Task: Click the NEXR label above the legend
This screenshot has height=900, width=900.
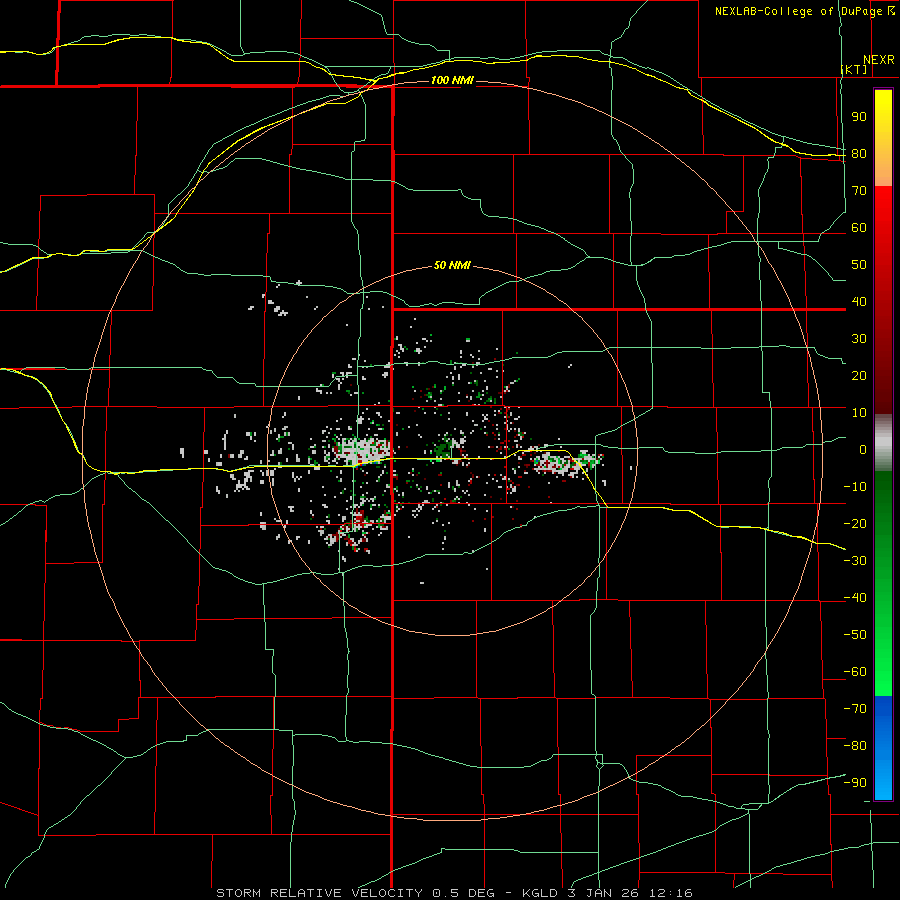Action: [878, 60]
